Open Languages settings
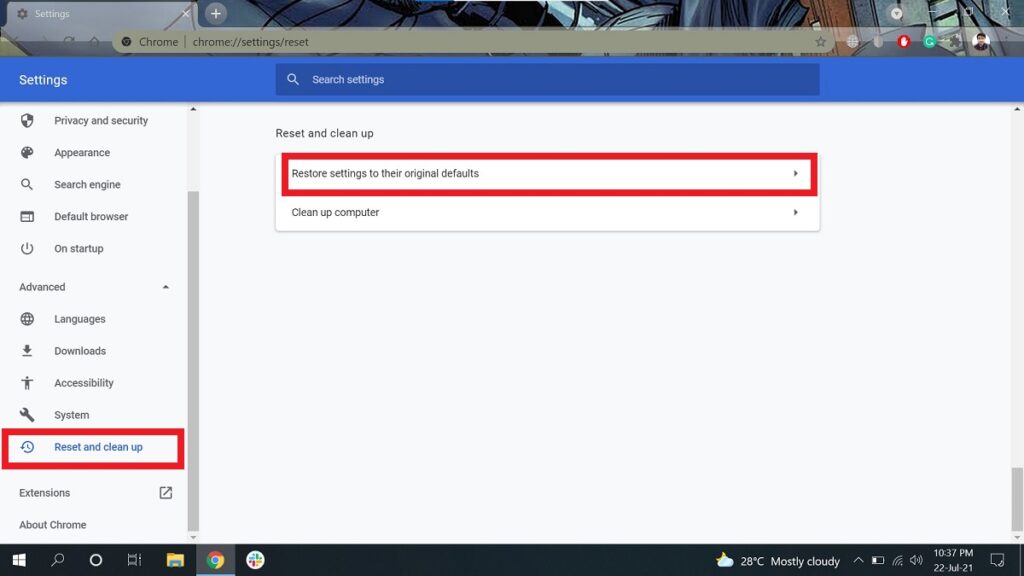 coord(79,319)
